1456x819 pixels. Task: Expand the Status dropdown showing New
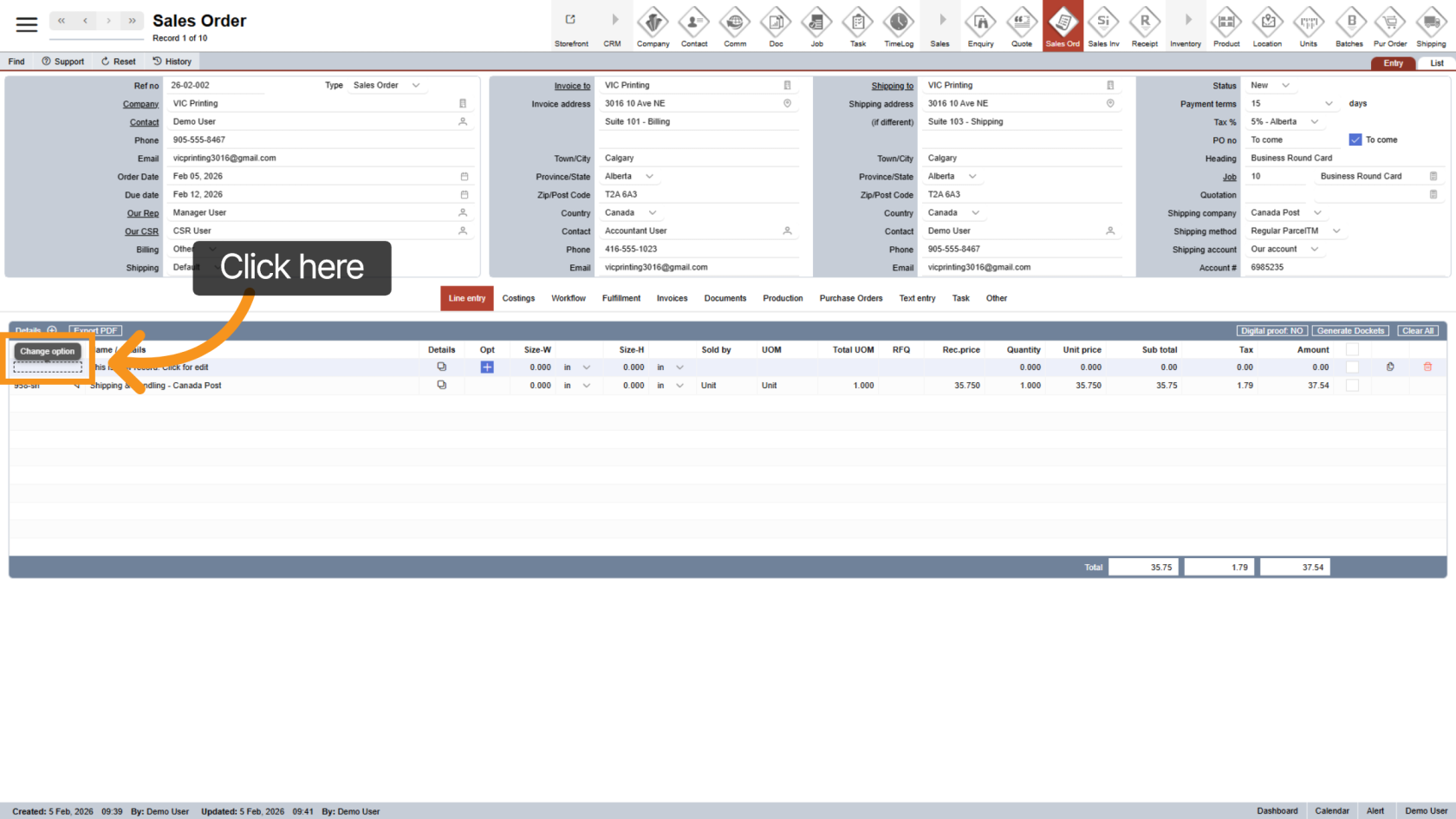[x=1285, y=86]
